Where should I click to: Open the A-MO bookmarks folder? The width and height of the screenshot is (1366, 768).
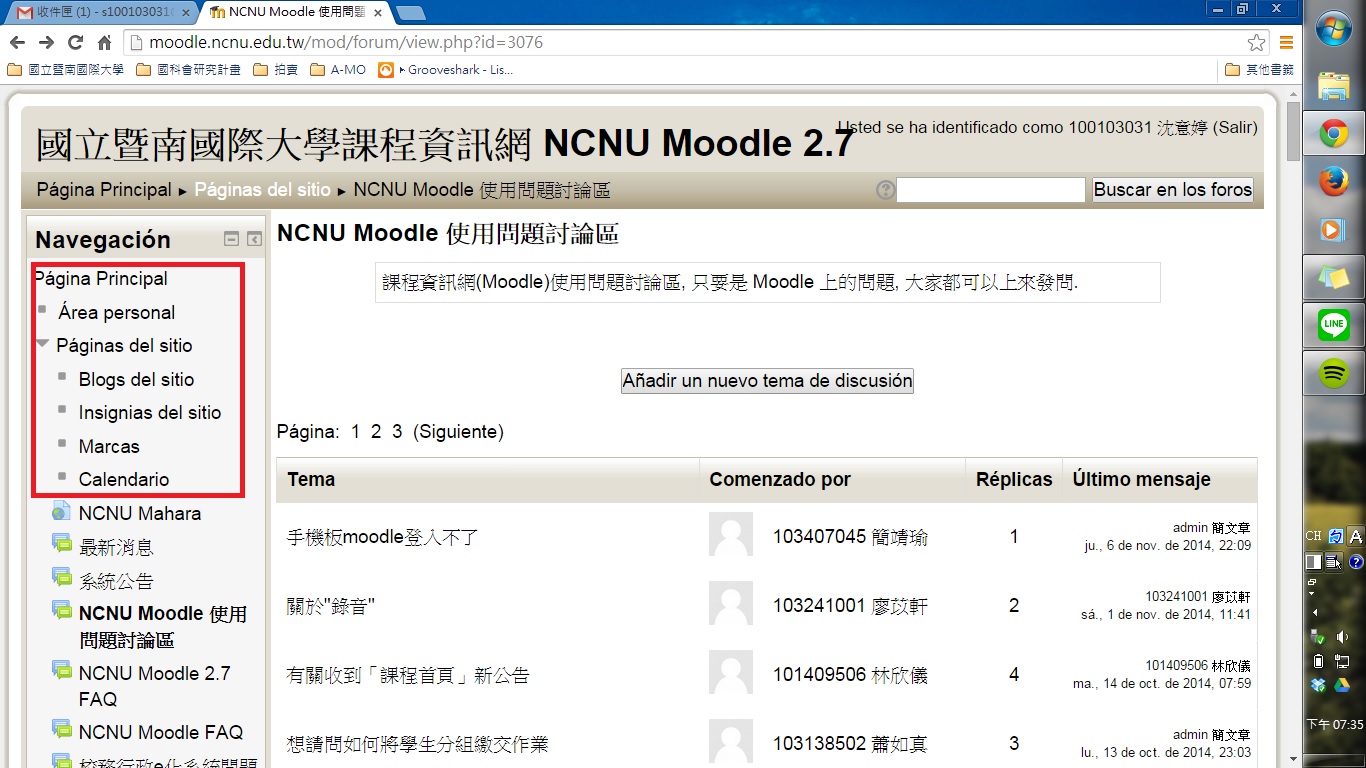(x=338, y=70)
